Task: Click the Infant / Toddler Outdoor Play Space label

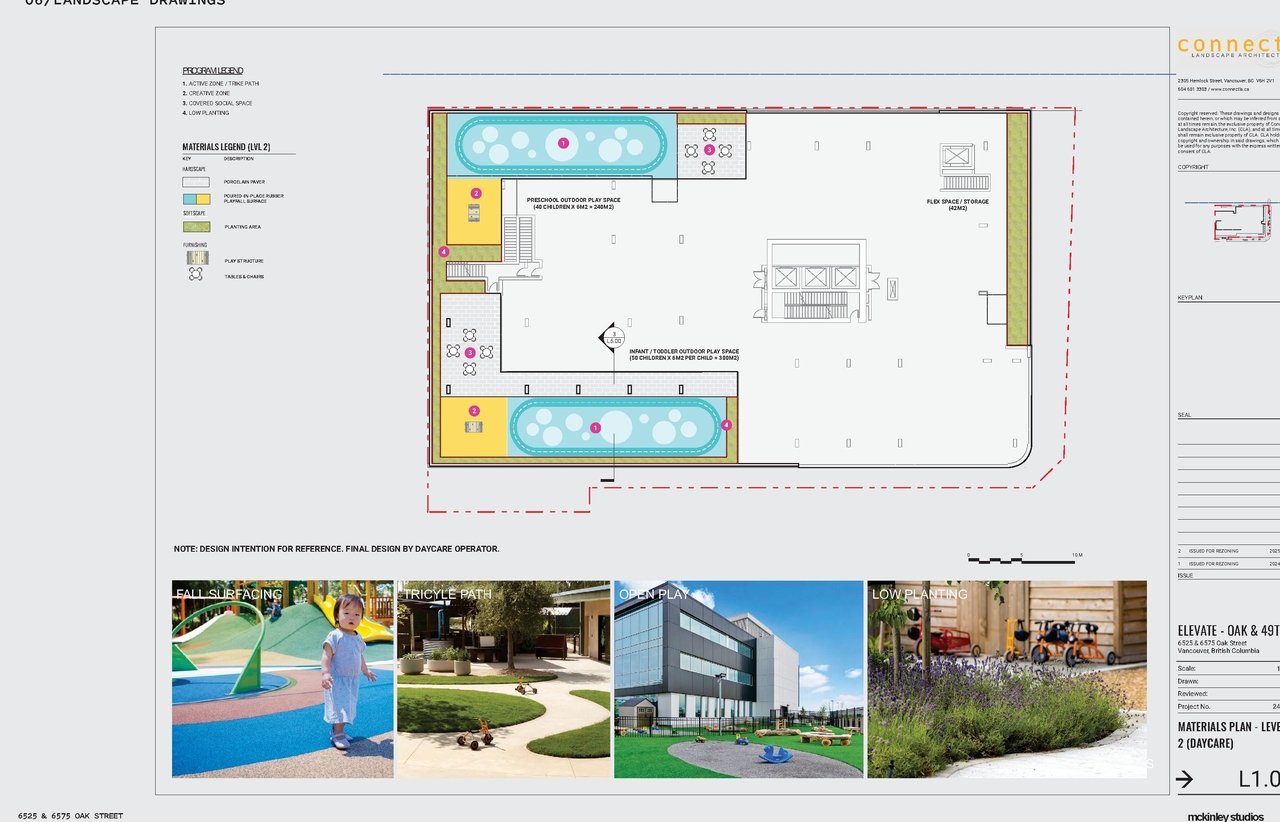Action: [684, 354]
